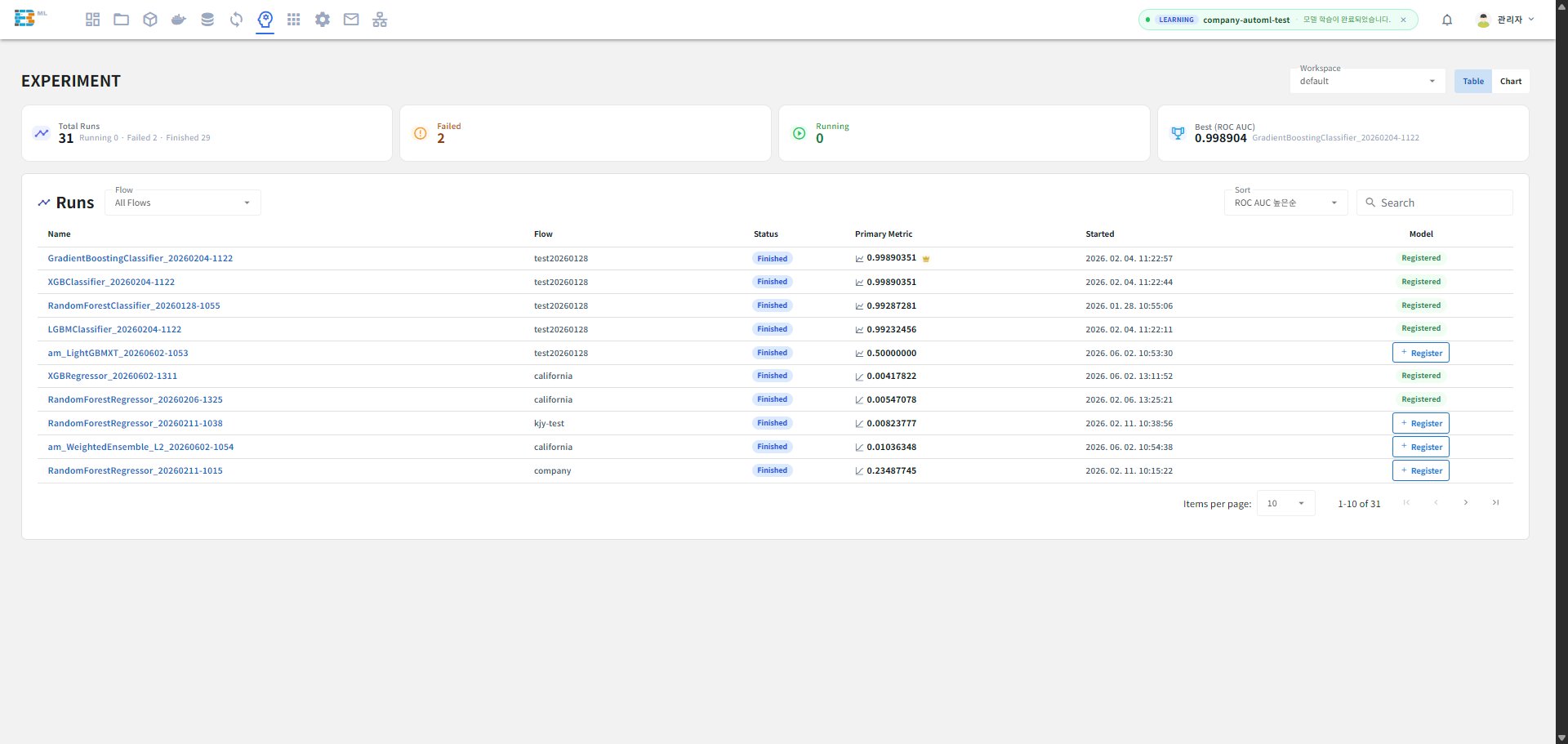The width and height of the screenshot is (1568, 744).
Task: Register the RandomForestRegressor_20260211-1015 model
Action: (1421, 470)
